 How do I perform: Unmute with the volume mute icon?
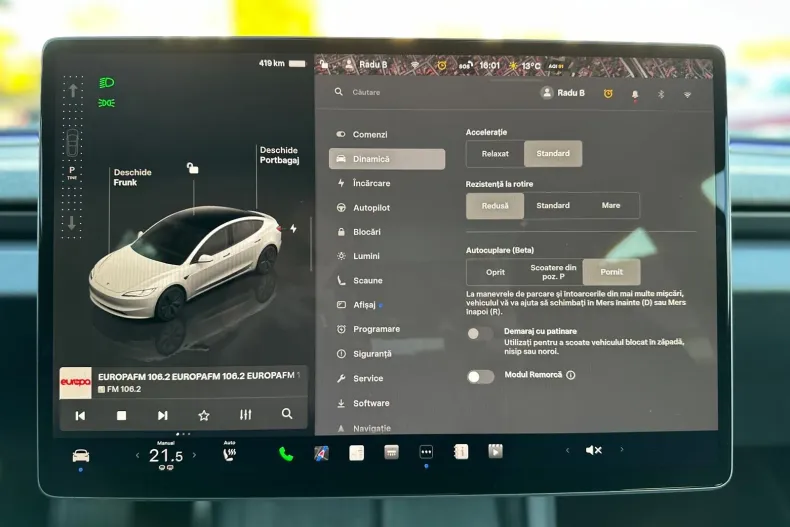[x=594, y=450]
